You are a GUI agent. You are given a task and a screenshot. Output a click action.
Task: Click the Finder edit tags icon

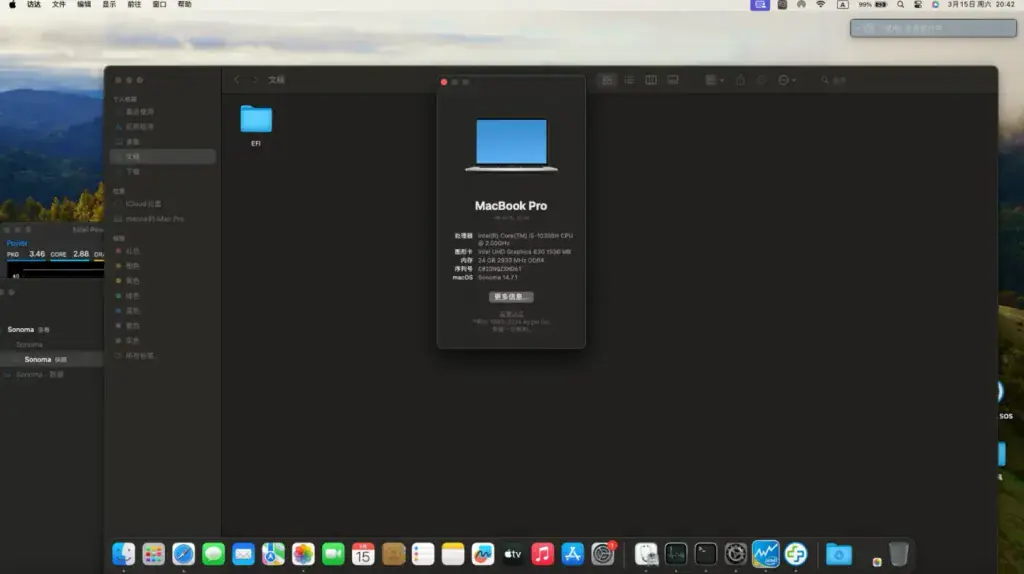[x=761, y=80]
